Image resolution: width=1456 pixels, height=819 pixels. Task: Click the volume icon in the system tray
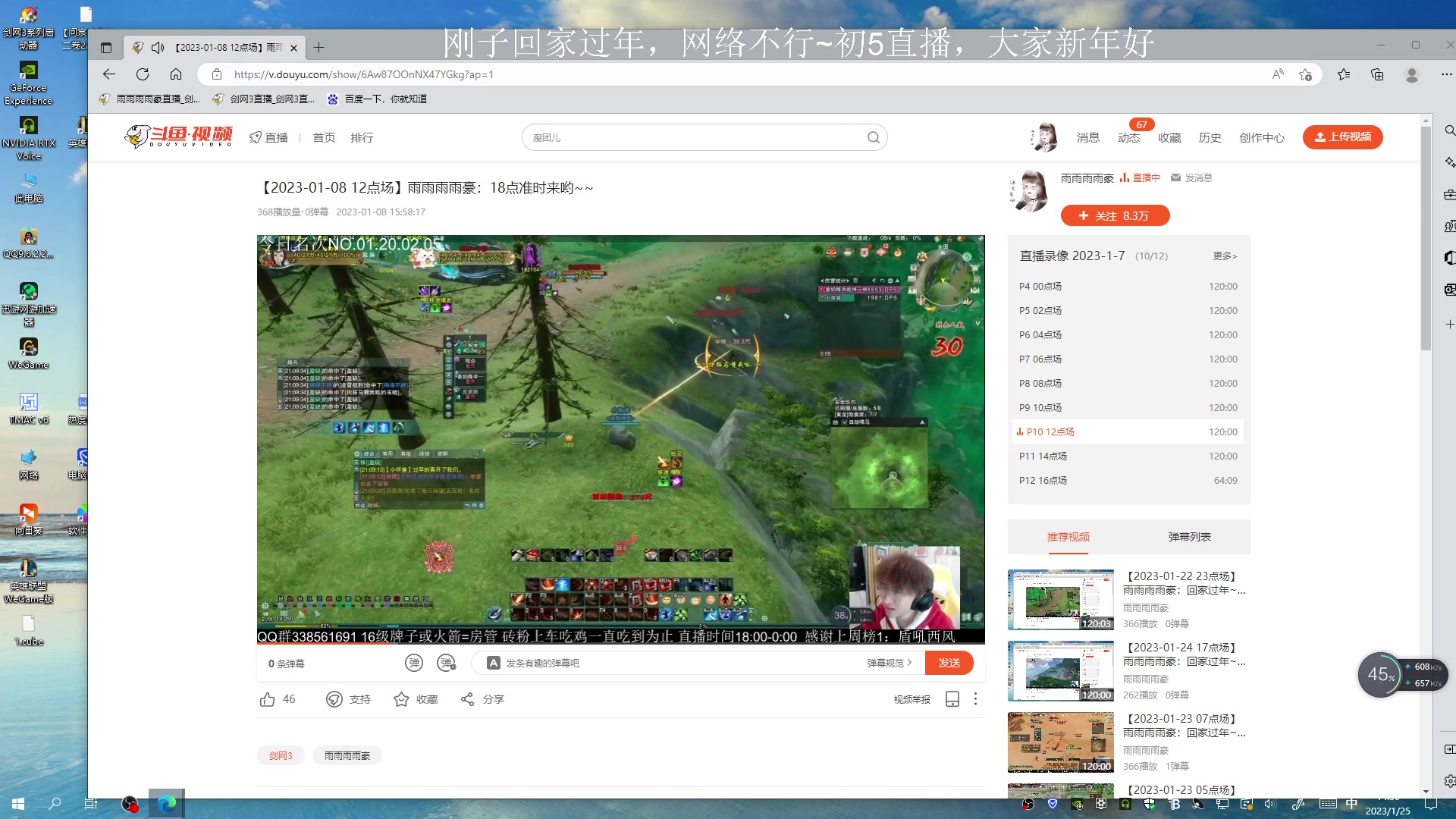[1270, 804]
